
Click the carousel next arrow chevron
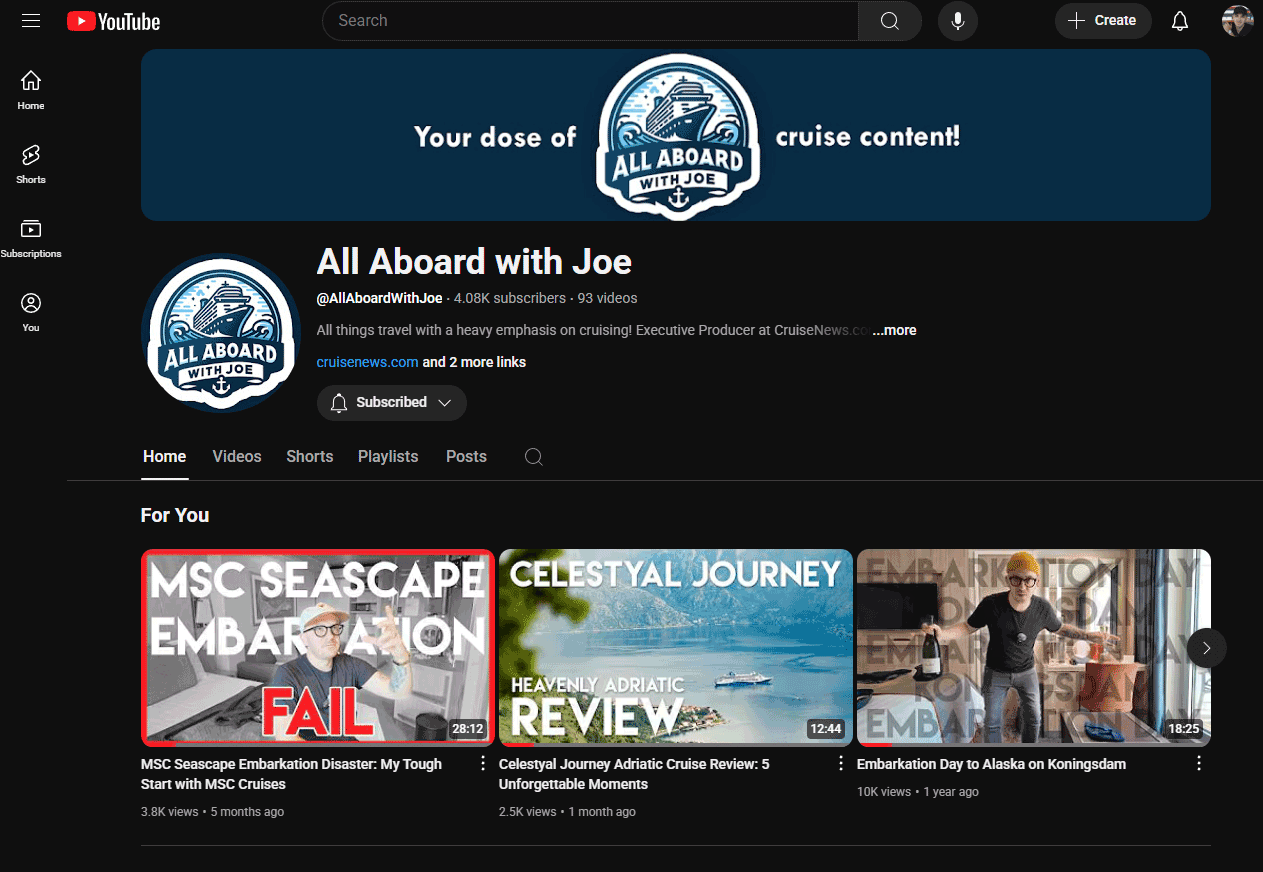(x=1206, y=648)
